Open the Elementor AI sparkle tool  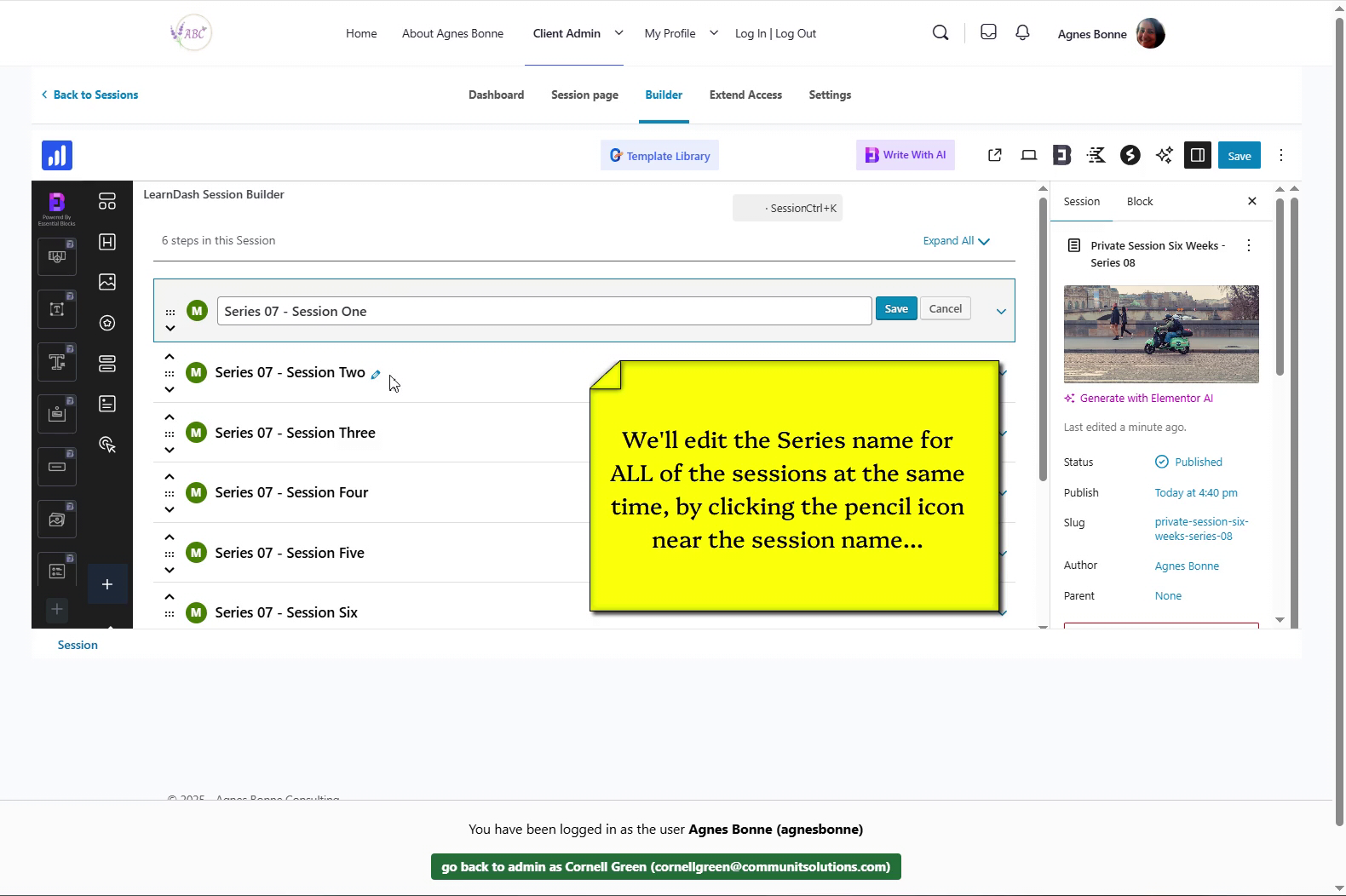(1164, 155)
